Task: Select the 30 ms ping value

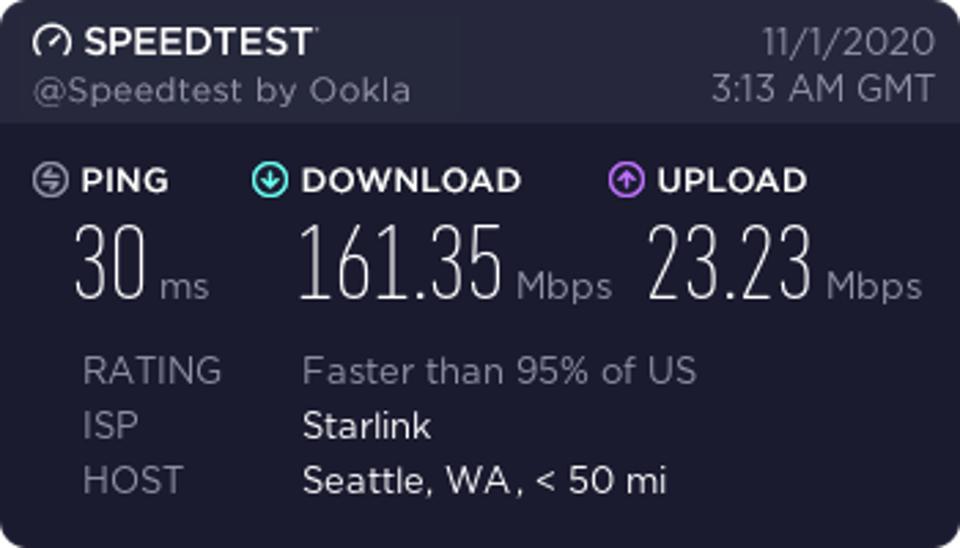Action: pyautogui.click(x=110, y=264)
